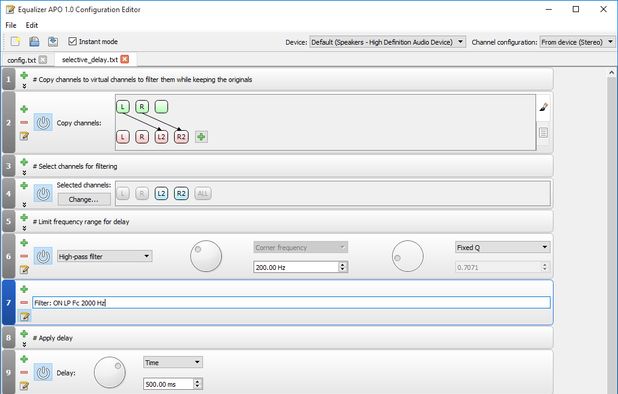Select red target channel R2

pyautogui.click(x=181, y=137)
